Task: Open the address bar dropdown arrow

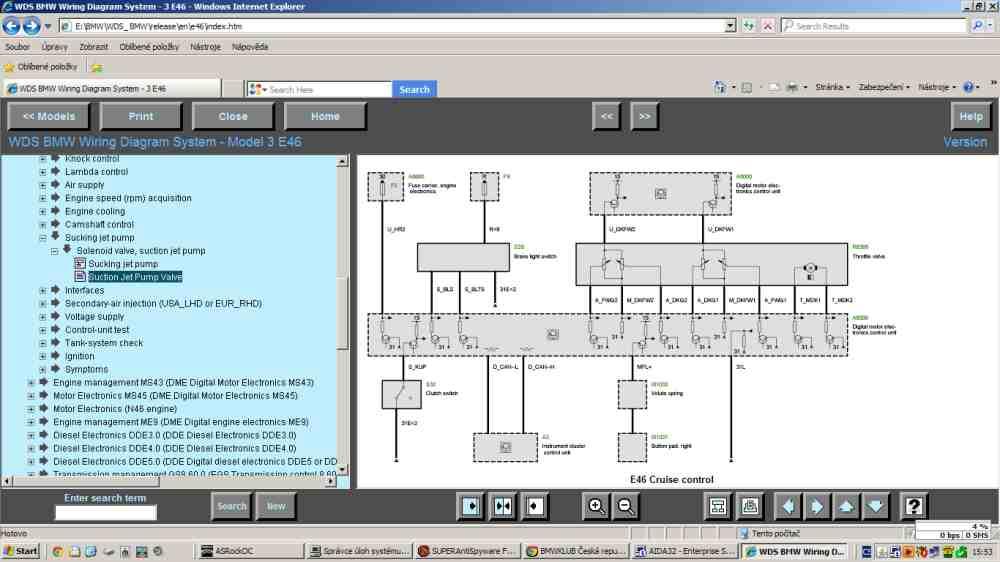Action: [730, 26]
